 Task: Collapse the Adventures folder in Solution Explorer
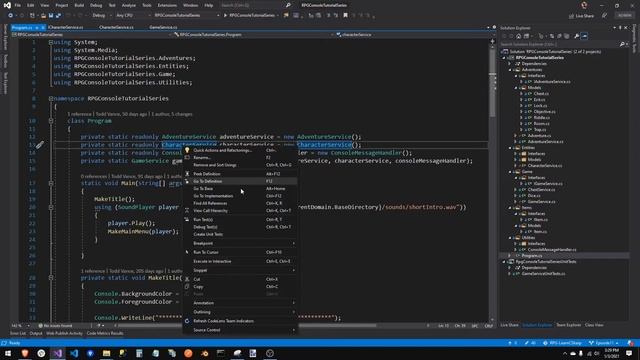pos(510,70)
